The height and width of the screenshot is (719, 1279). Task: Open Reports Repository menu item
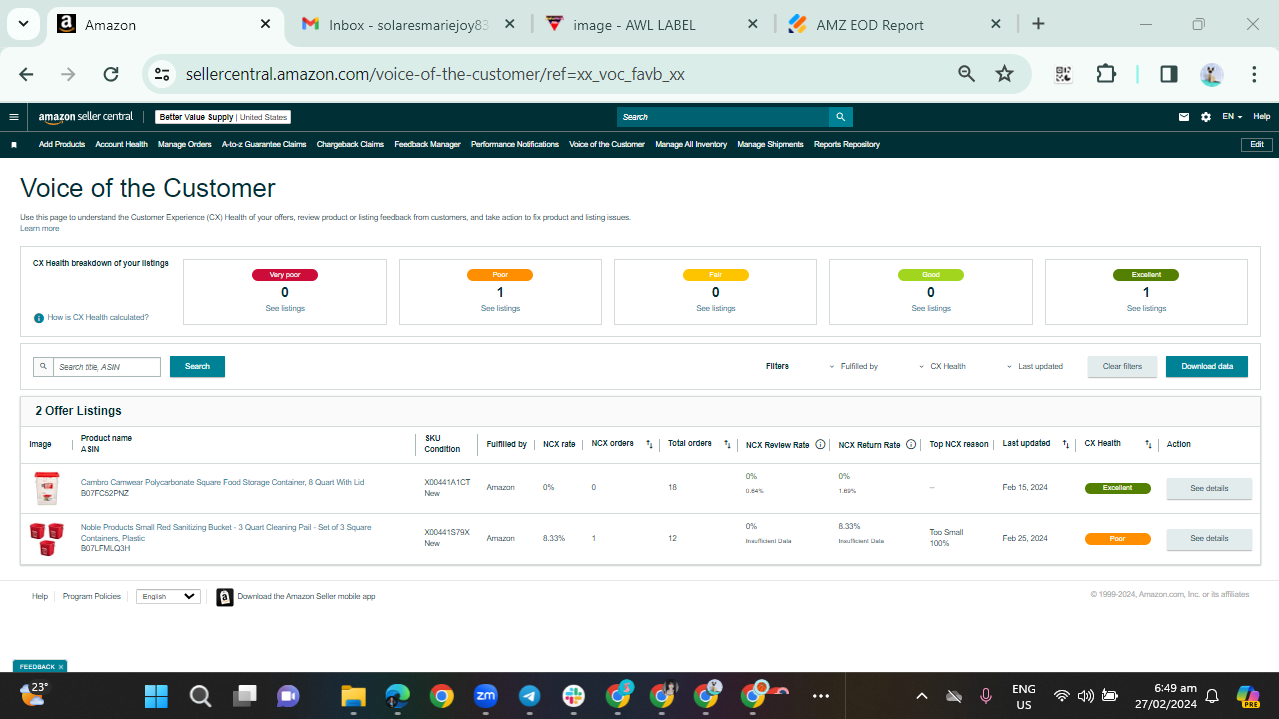(847, 145)
